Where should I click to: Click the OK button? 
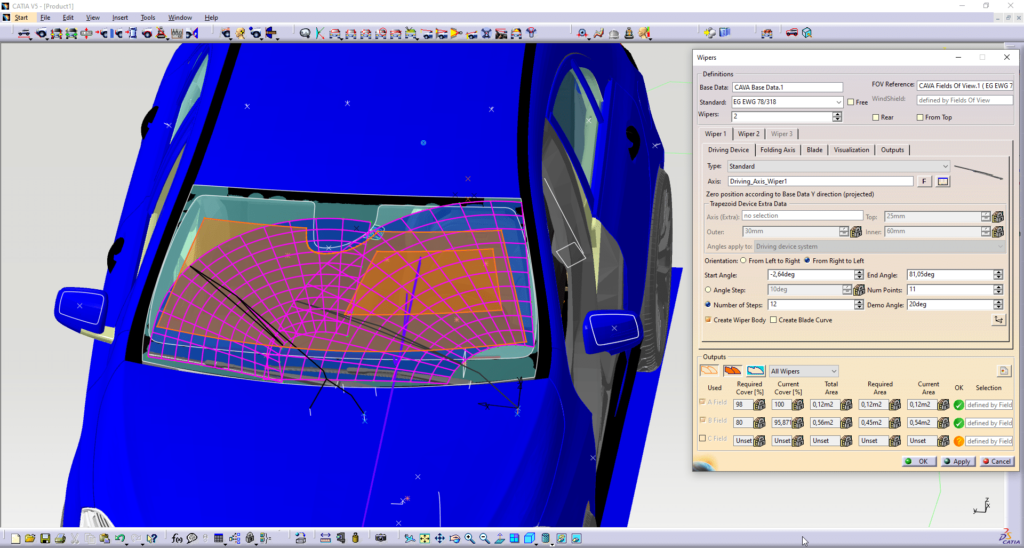pyautogui.click(x=919, y=461)
